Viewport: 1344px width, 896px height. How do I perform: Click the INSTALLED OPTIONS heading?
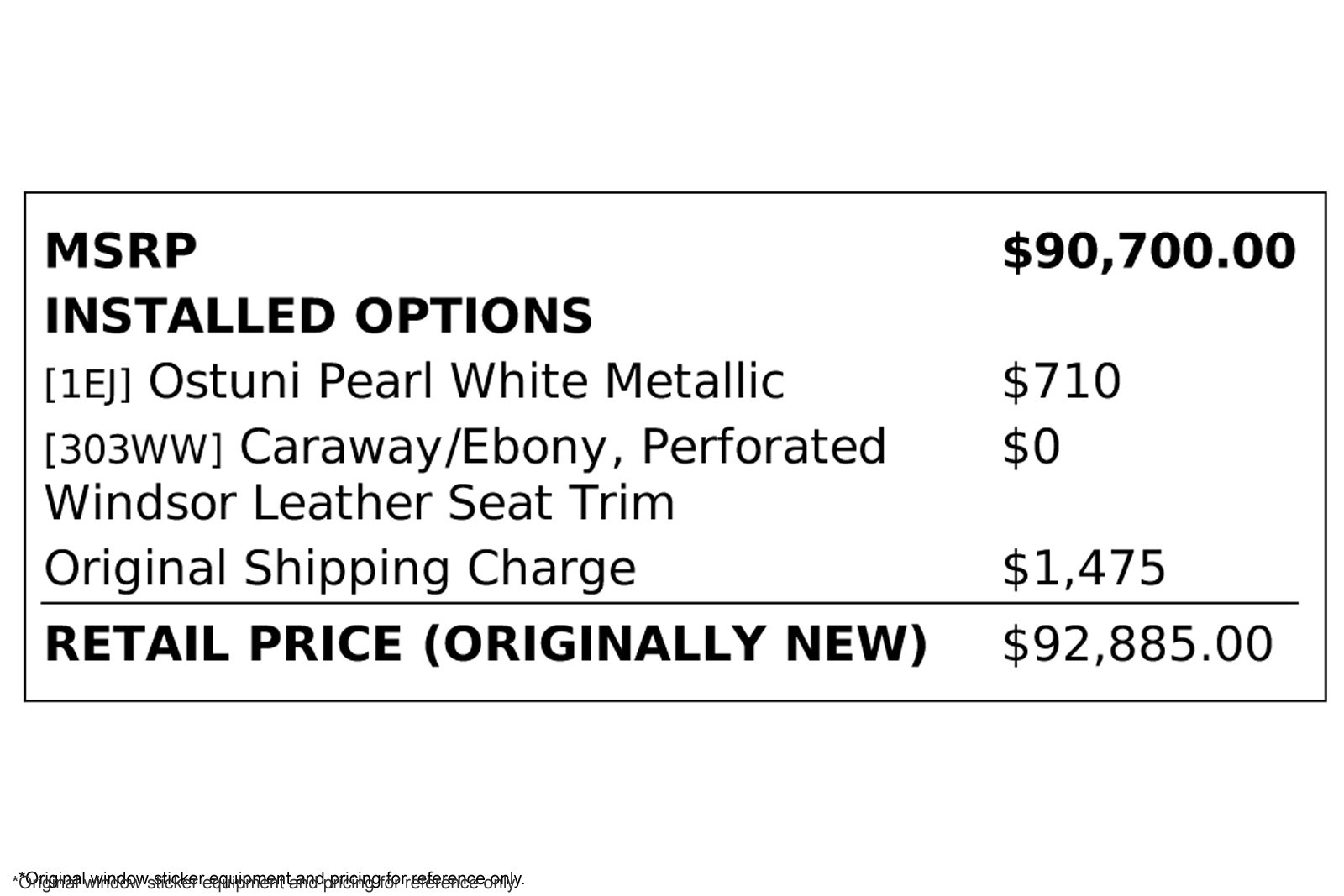pos(318,316)
